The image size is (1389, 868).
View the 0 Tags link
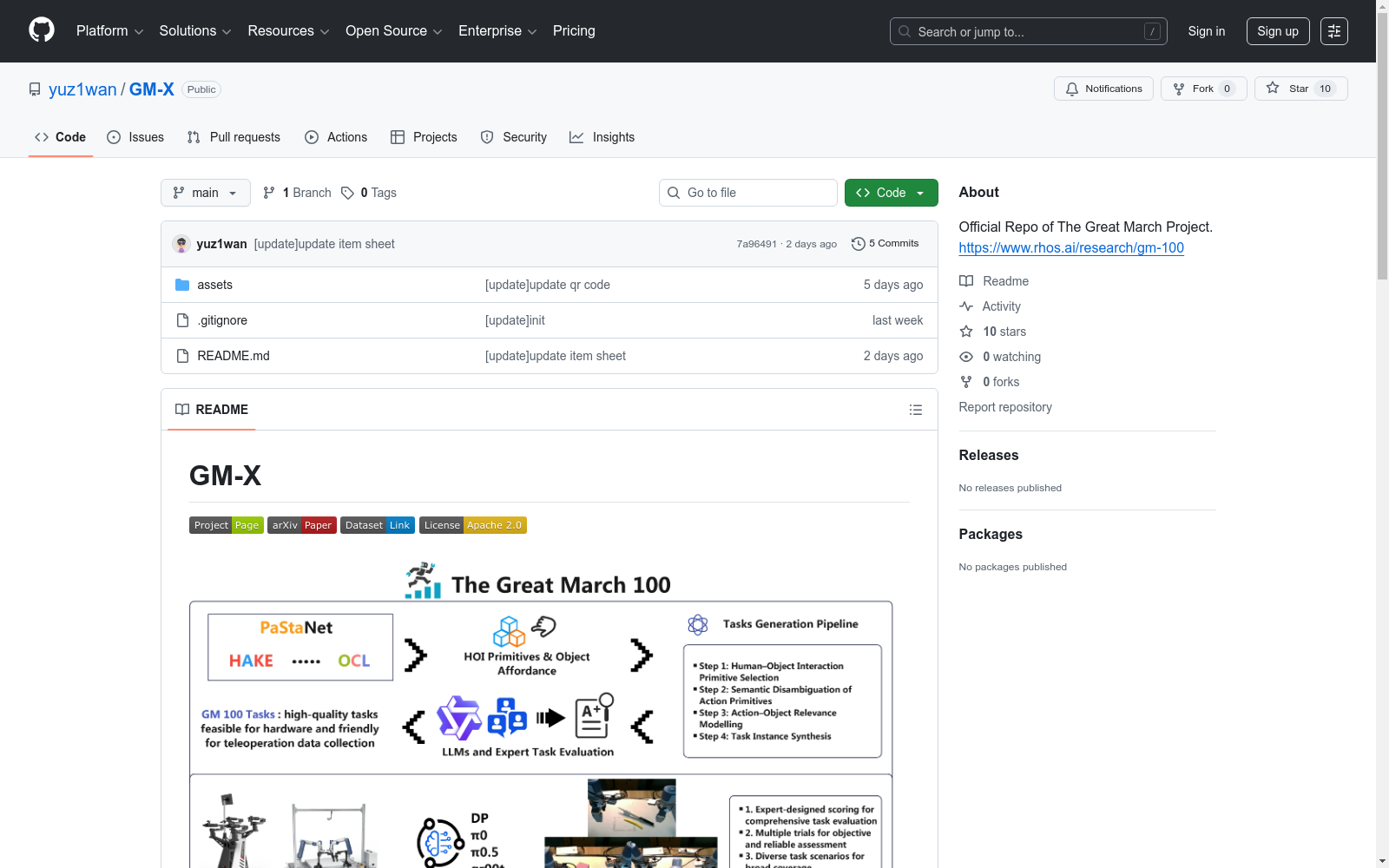point(369,193)
